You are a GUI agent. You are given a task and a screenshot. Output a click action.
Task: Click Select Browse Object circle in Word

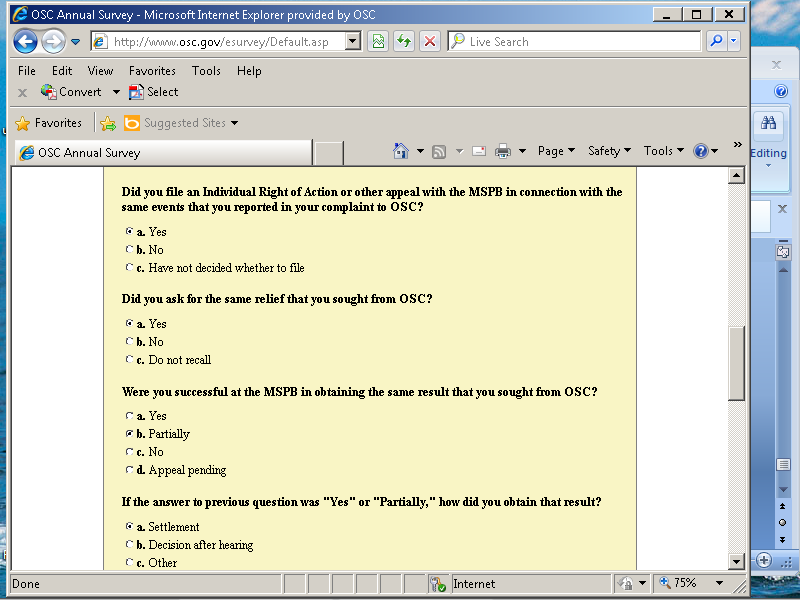[x=782, y=523]
